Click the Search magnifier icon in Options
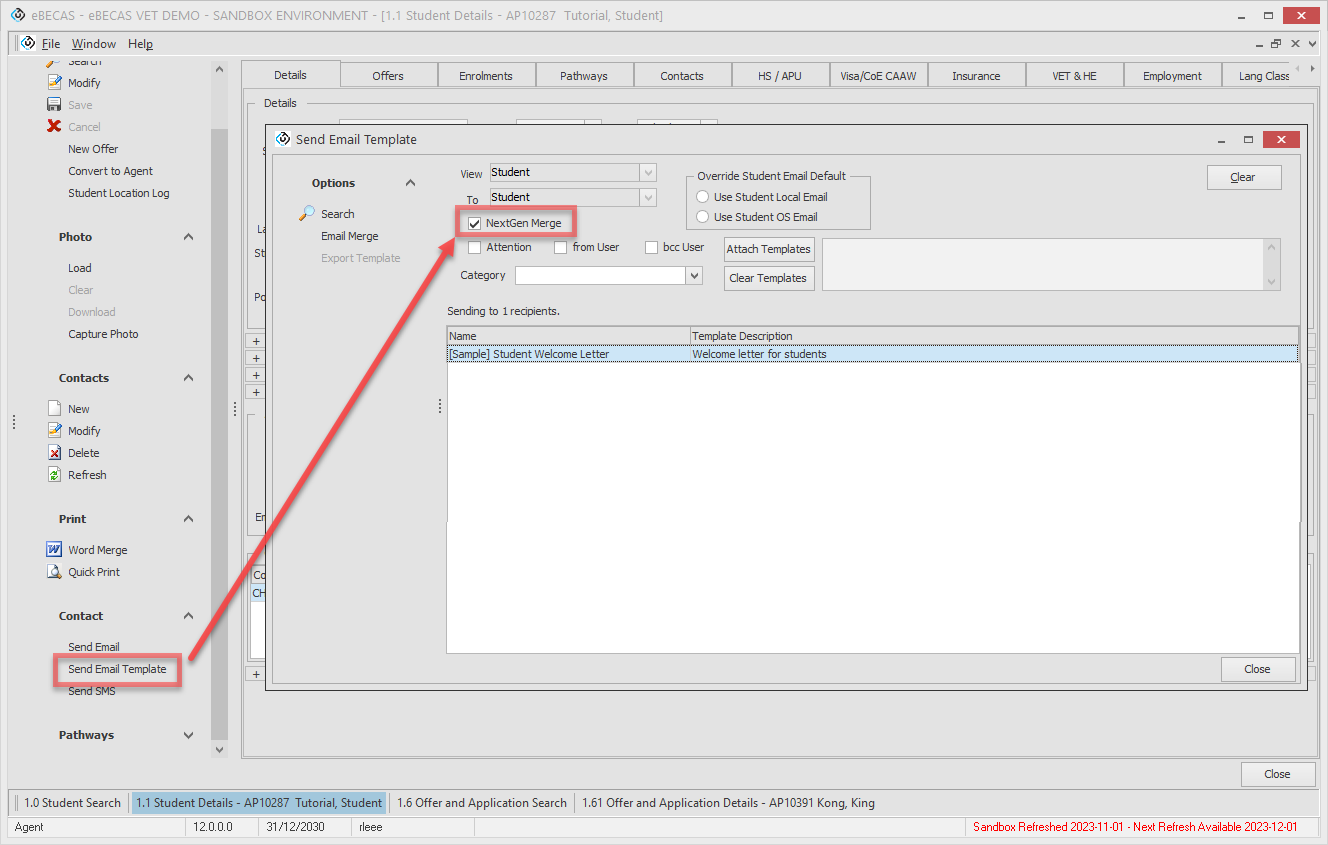Image resolution: width=1328 pixels, height=845 pixels. pyautogui.click(x=308, y=213)
